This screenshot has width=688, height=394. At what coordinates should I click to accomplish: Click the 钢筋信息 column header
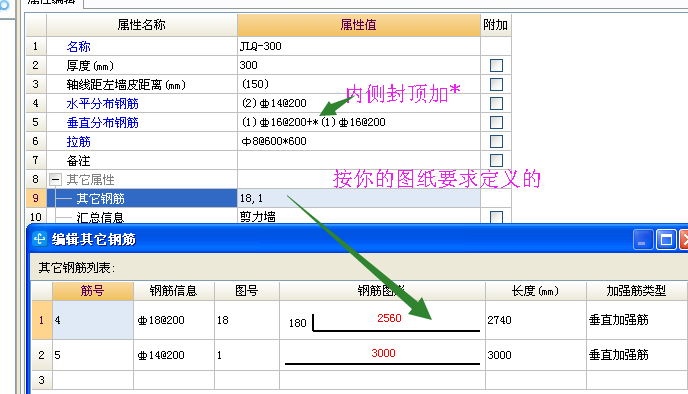174,291
